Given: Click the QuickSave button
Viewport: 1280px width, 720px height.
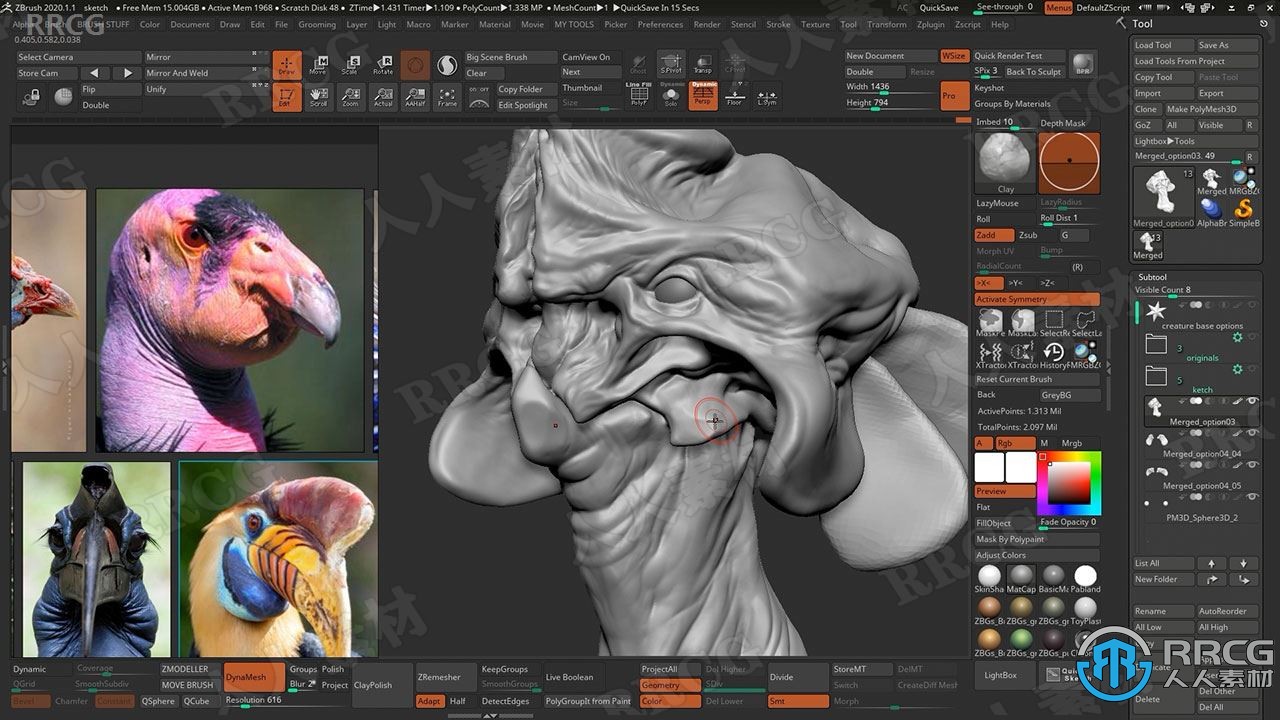Looking at the screenshot, I should pyautogui.click(x=939, y=8).
